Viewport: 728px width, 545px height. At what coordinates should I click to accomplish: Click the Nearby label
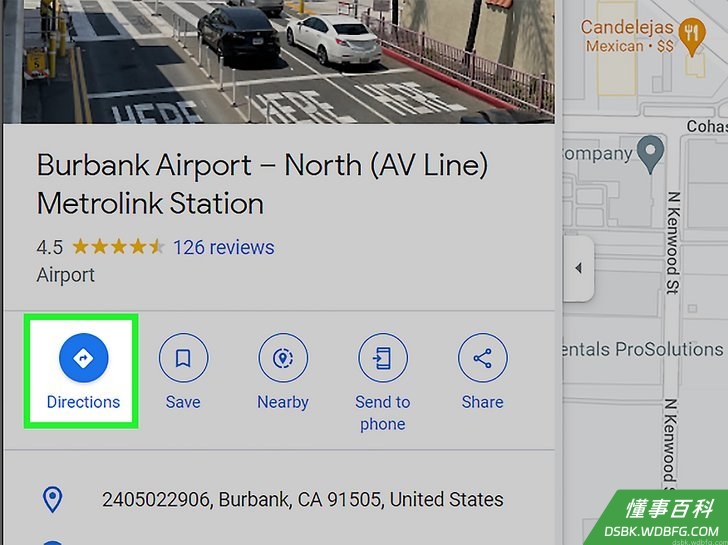[283, 402]
